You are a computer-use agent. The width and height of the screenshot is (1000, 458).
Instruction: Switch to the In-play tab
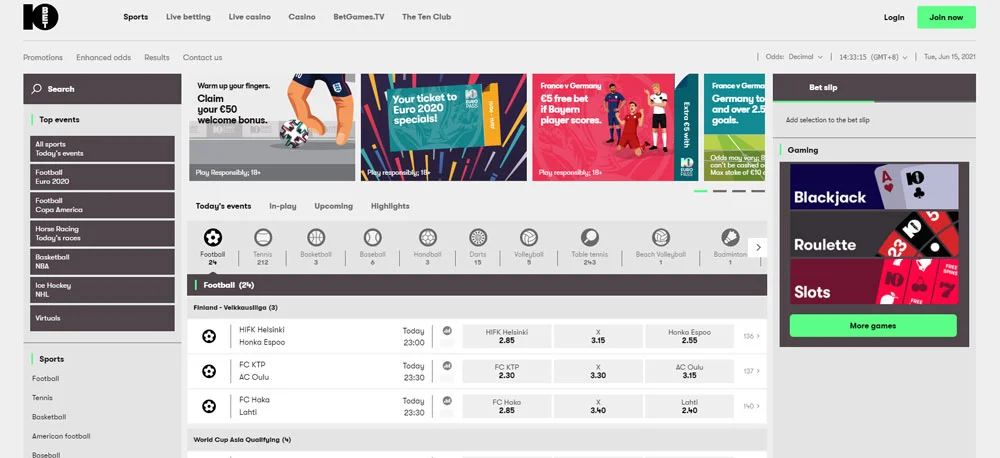click(283, 206)
